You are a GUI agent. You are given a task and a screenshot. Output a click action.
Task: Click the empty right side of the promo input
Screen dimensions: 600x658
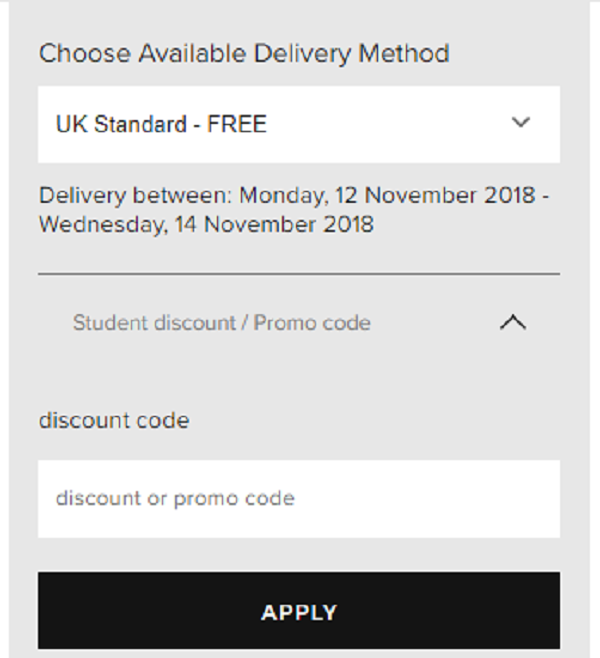pyautogui.click(x=428, y=499)
